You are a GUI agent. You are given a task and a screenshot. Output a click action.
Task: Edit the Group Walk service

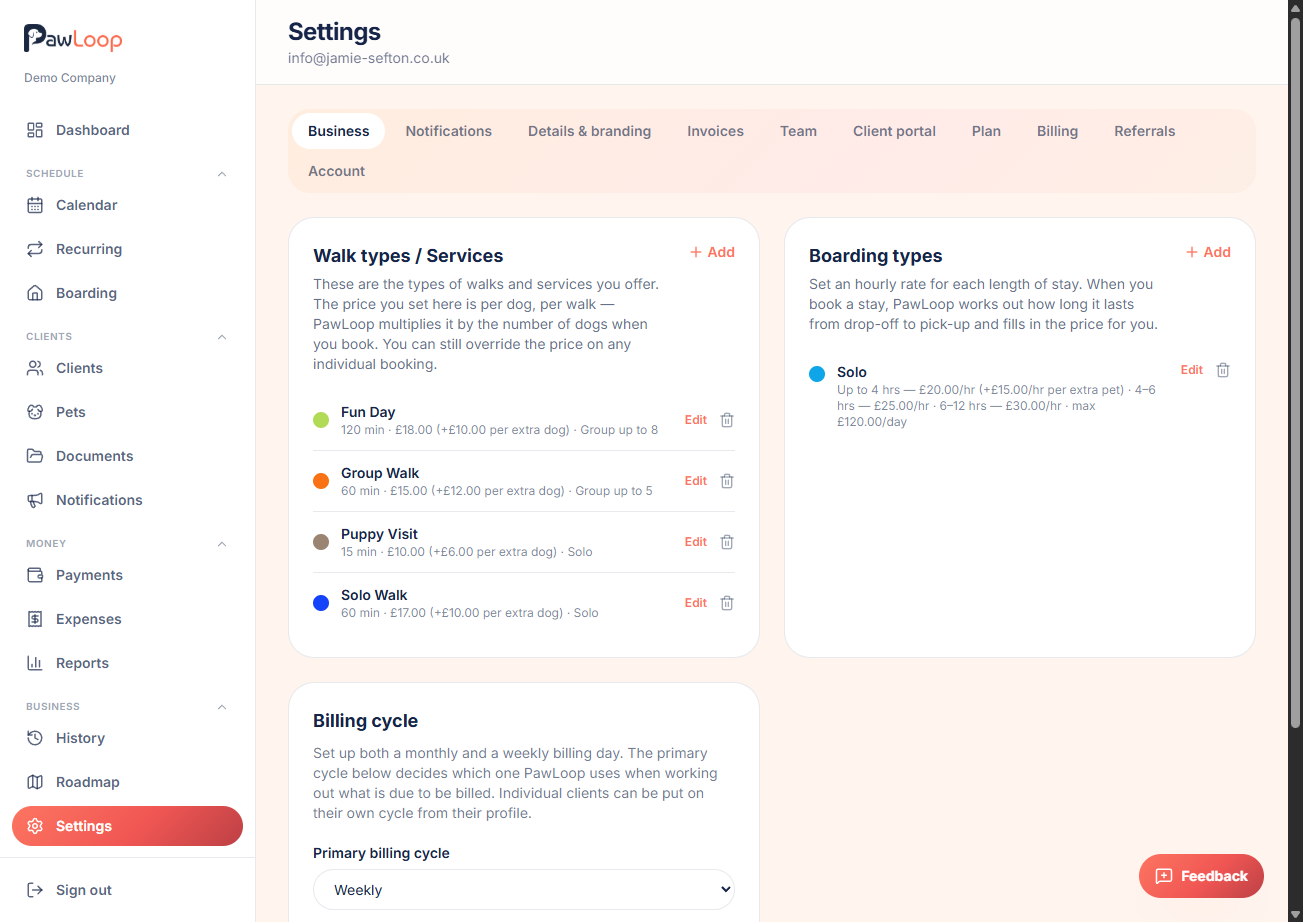click(696, 481)
